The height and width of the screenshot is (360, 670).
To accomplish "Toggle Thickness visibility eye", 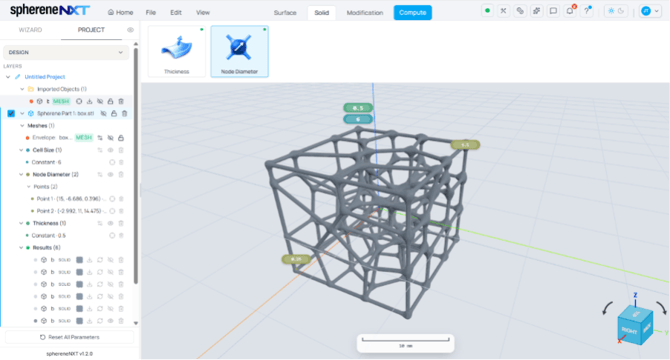I will click(x=110, y=223).
